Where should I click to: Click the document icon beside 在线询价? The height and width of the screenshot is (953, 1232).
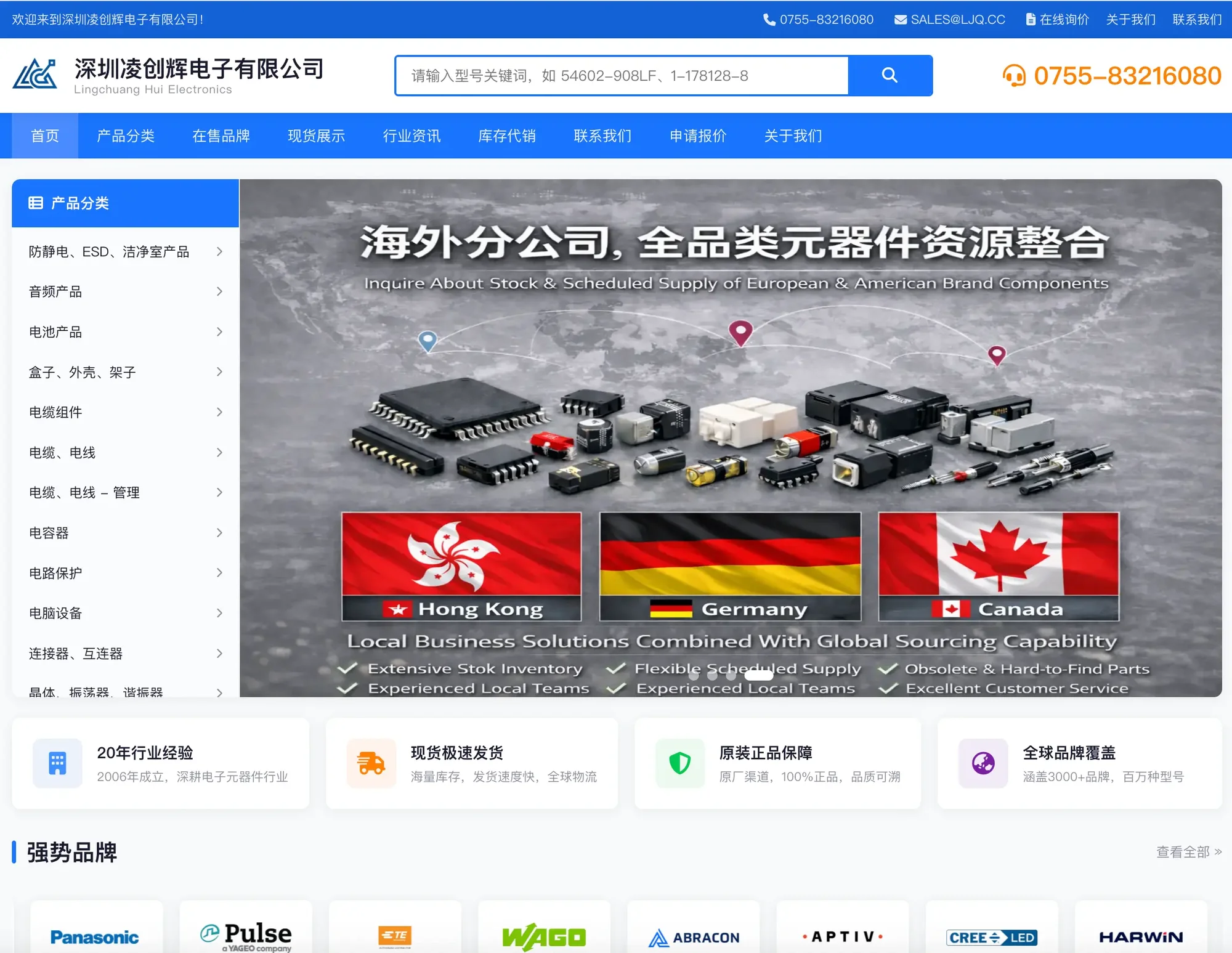coord(1031,20)
